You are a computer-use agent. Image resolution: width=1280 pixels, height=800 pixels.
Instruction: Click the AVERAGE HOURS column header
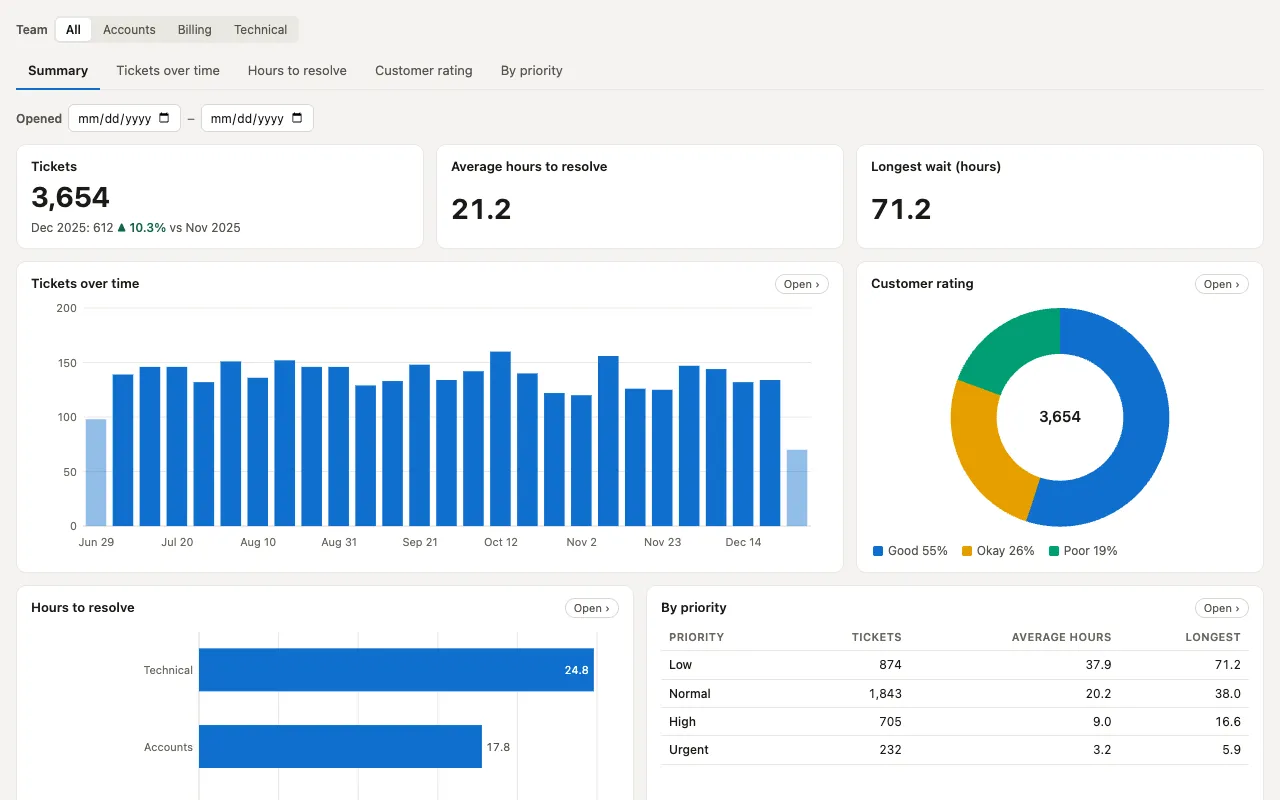click(x=1061, y=637)
